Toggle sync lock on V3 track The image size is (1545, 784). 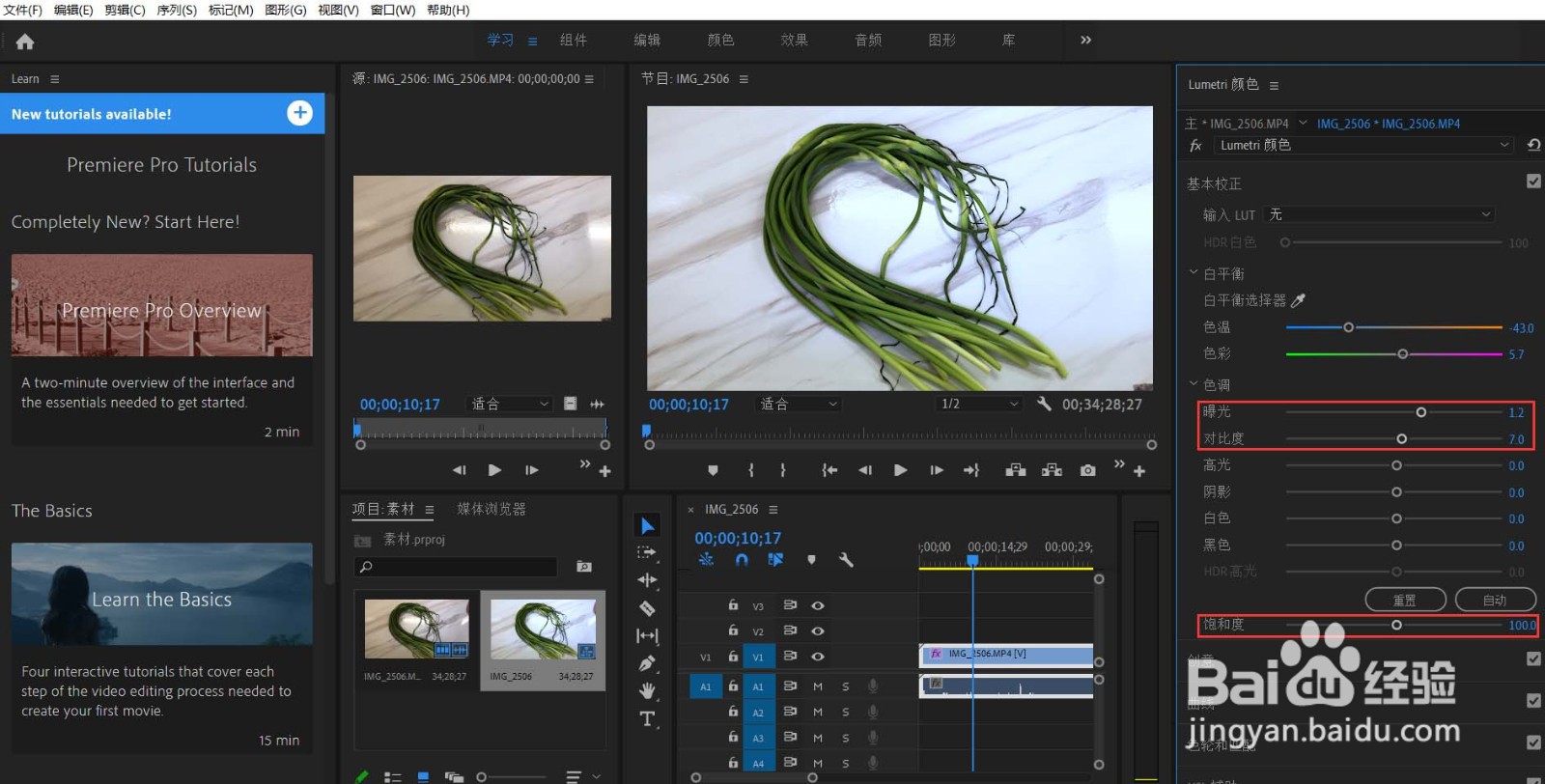[790, 605]
